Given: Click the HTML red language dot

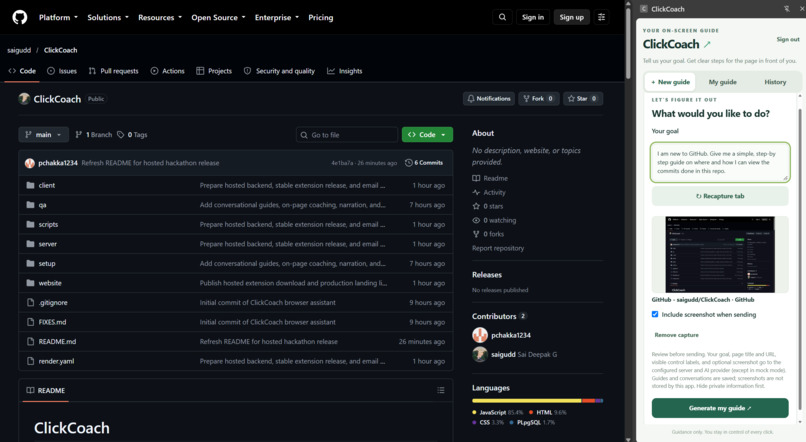Looking at the screenshot, I should tap(531, 412).
